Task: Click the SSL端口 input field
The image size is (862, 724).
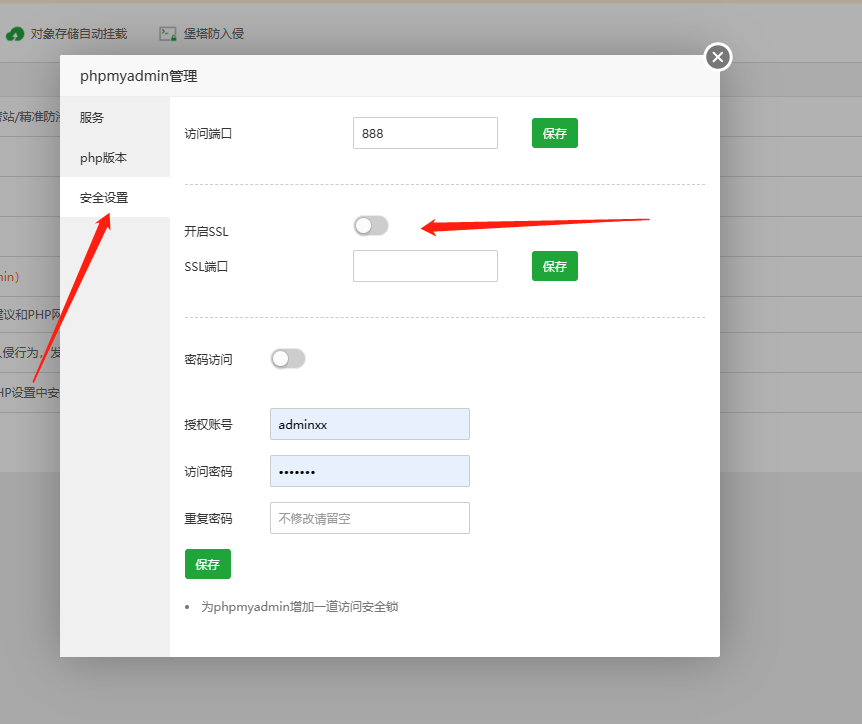Action: (425, 266)
